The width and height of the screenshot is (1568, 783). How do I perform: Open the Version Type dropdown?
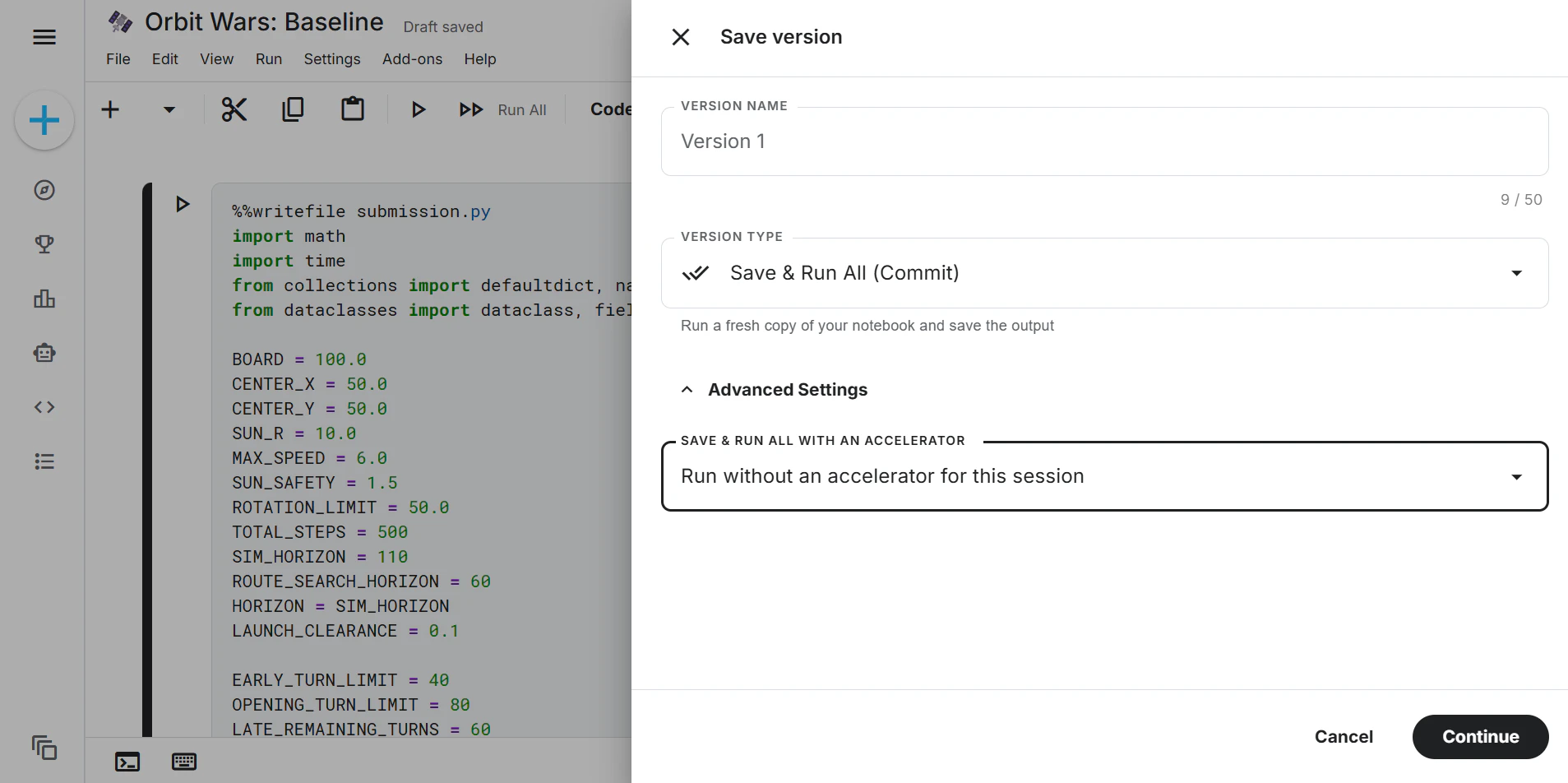1105,273
